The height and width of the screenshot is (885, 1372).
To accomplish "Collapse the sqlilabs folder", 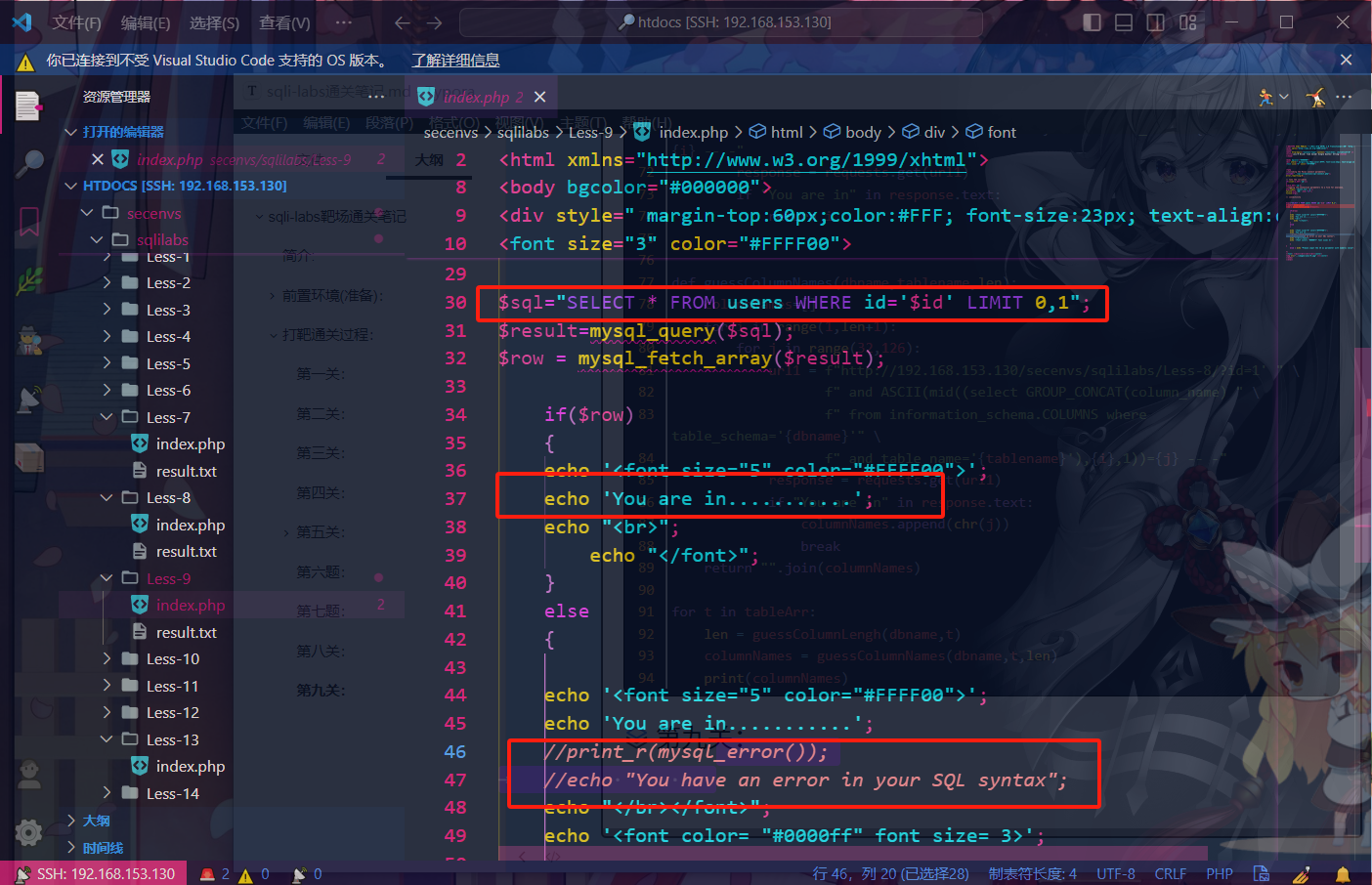I will [x=162, y=239].
